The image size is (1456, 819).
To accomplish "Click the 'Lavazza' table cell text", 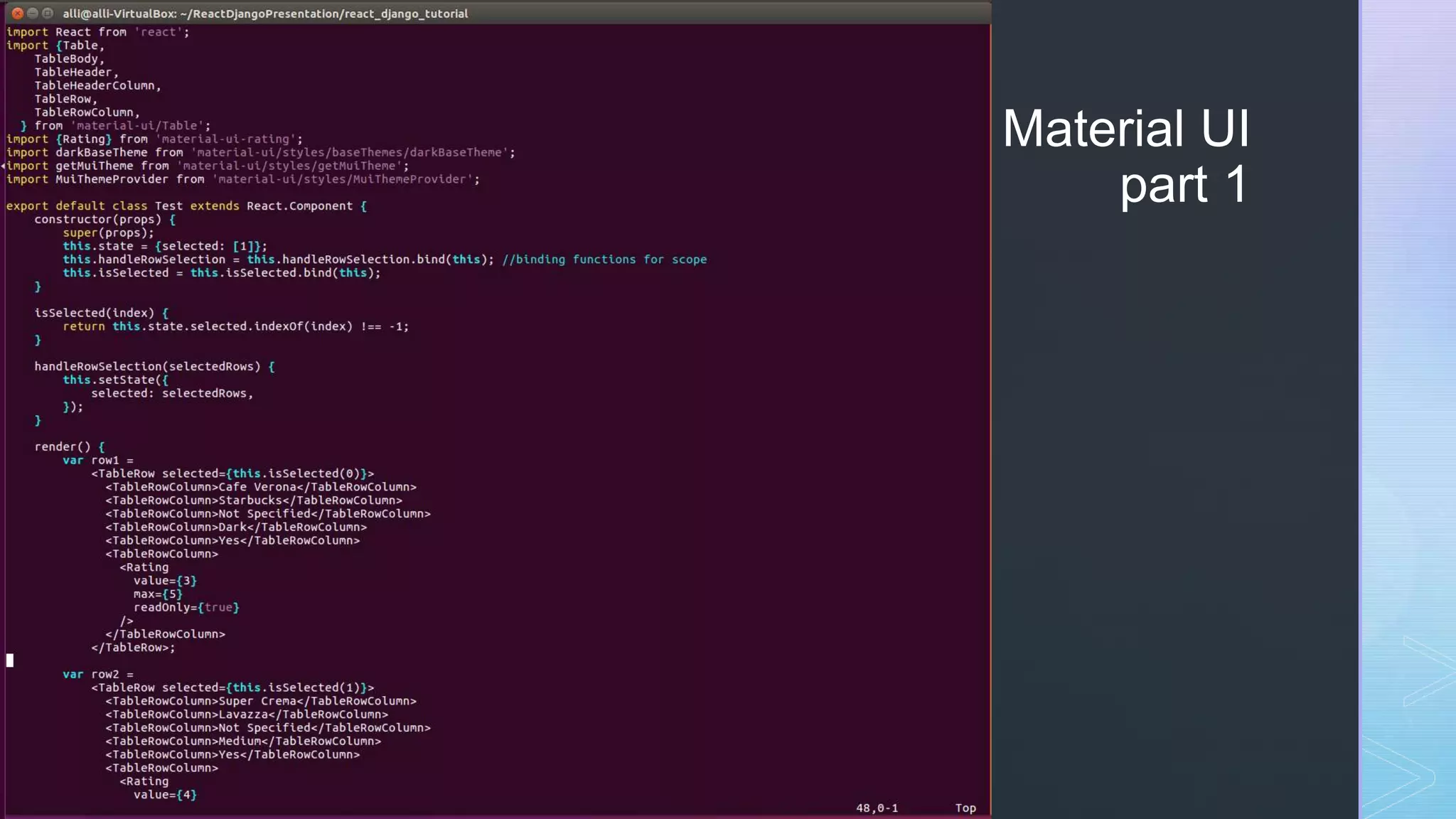I will 243,714.
